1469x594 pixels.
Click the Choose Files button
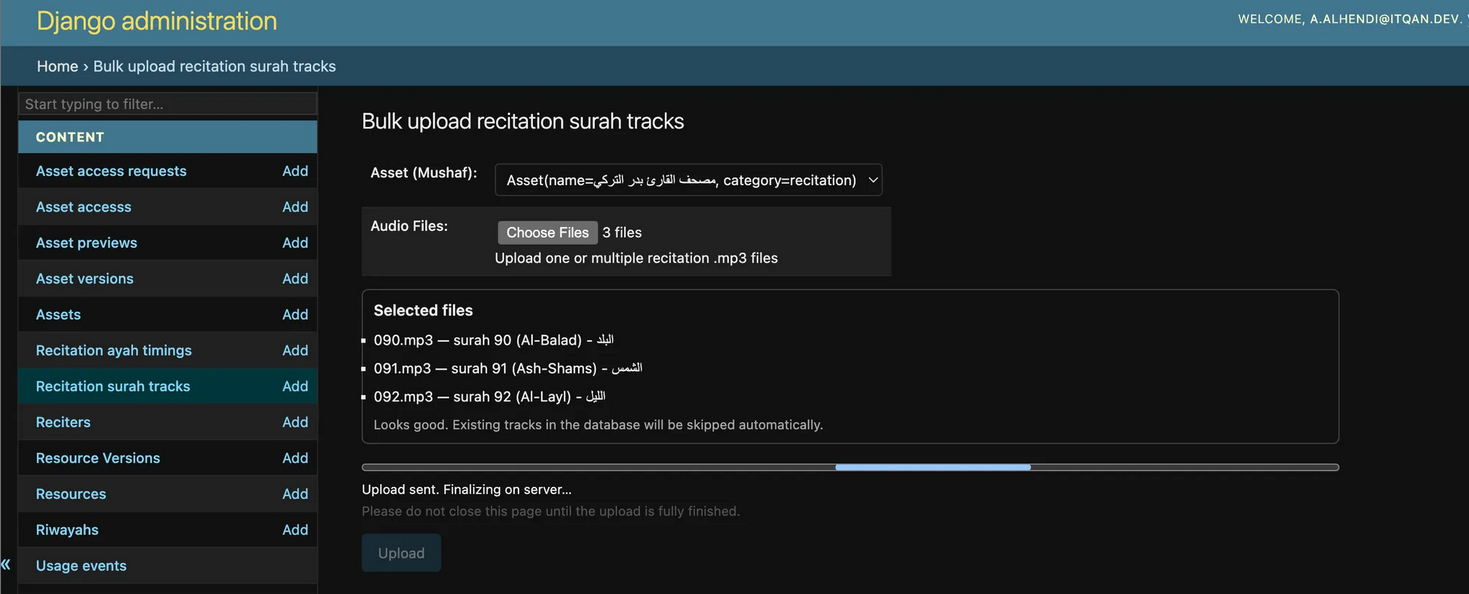[x=547, y=232]
